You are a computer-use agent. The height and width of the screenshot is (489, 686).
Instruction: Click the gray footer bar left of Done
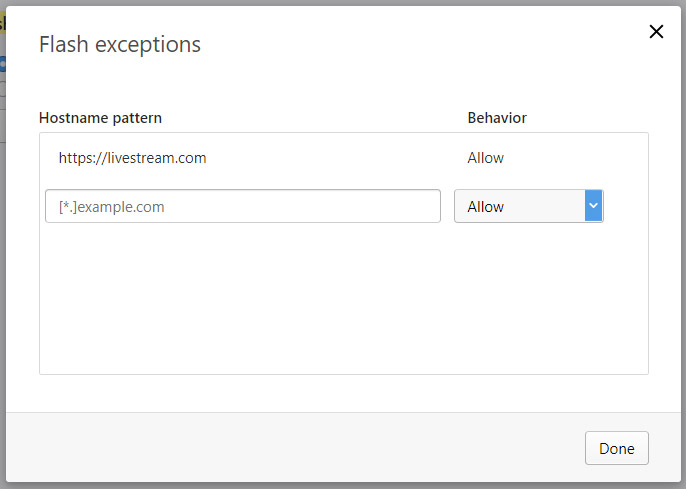293,447
